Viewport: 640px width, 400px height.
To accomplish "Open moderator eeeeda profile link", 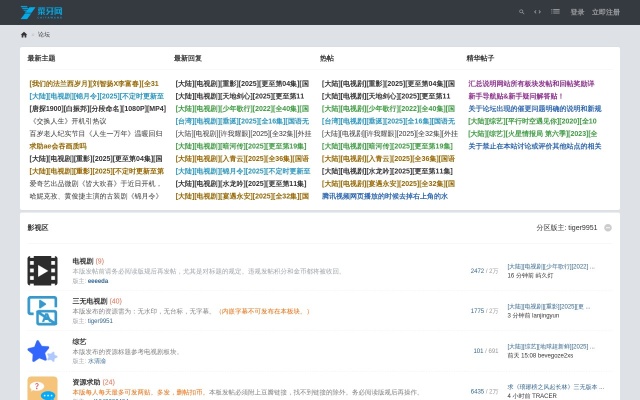I will (98, 281).
